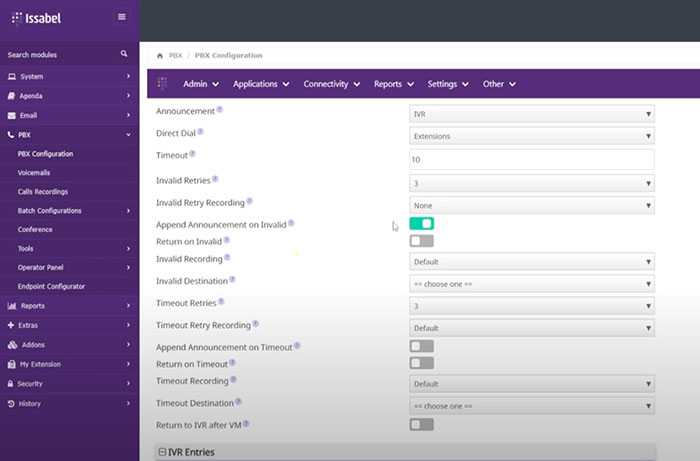Click the Timeout input field
Viewport: 700px width, 461px height.
click(x=532, y=159)
